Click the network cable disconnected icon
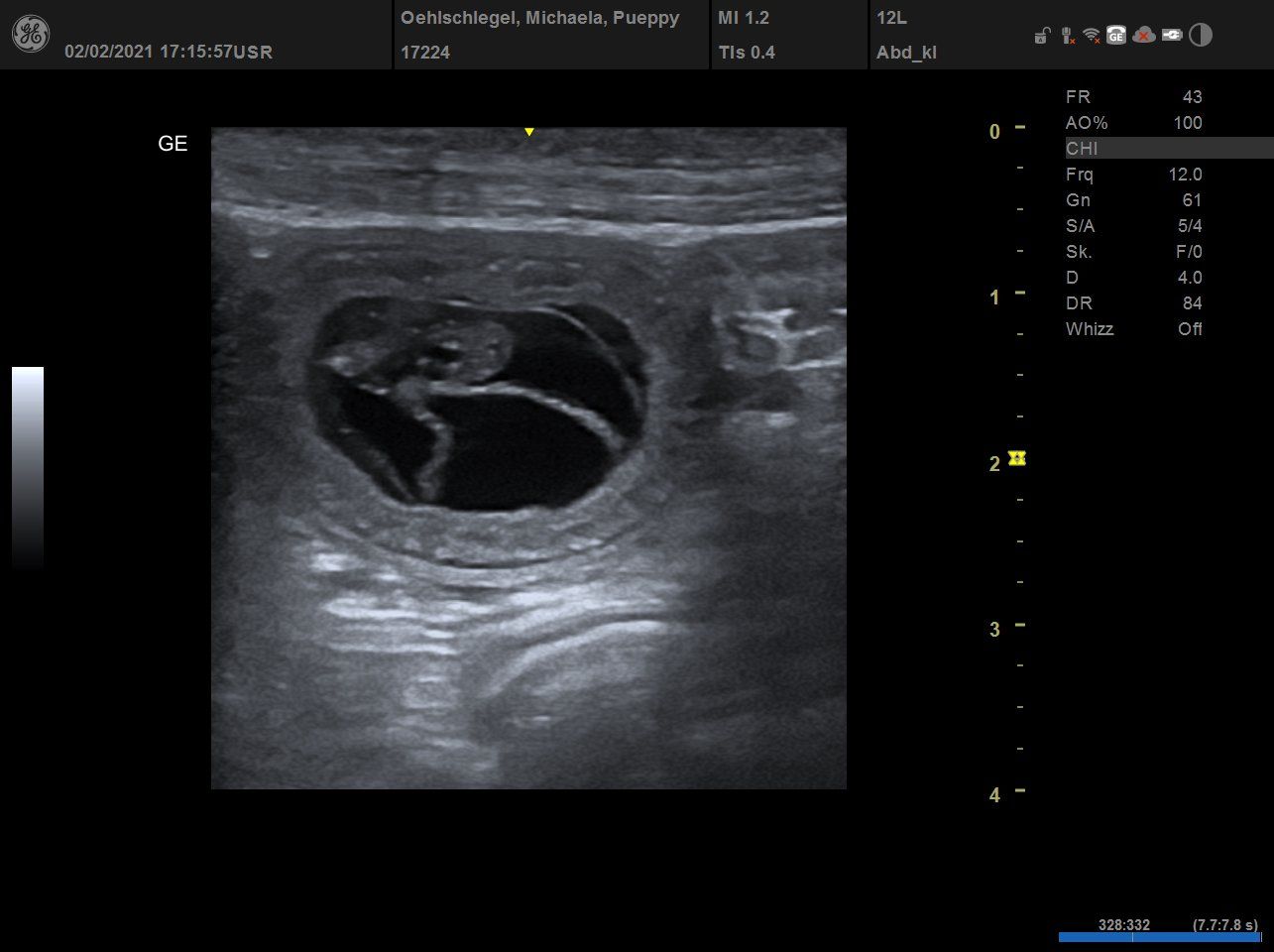1274x952 pixels. click(1067, 36)
